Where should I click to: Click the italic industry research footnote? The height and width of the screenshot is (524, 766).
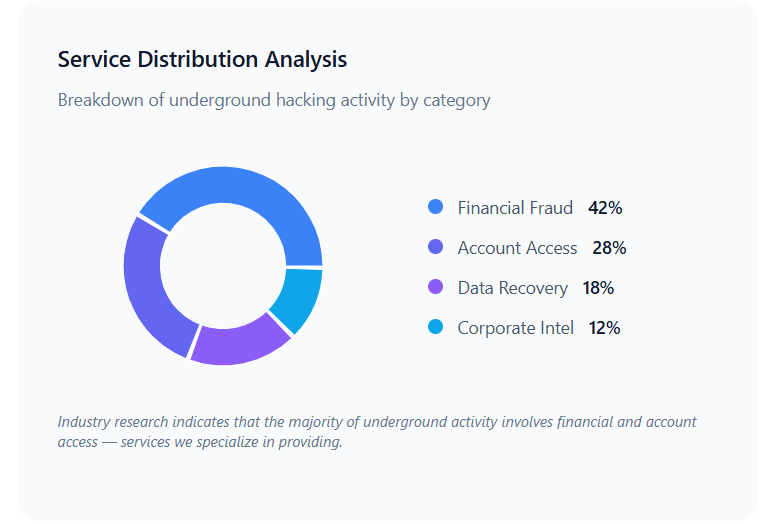377,432
